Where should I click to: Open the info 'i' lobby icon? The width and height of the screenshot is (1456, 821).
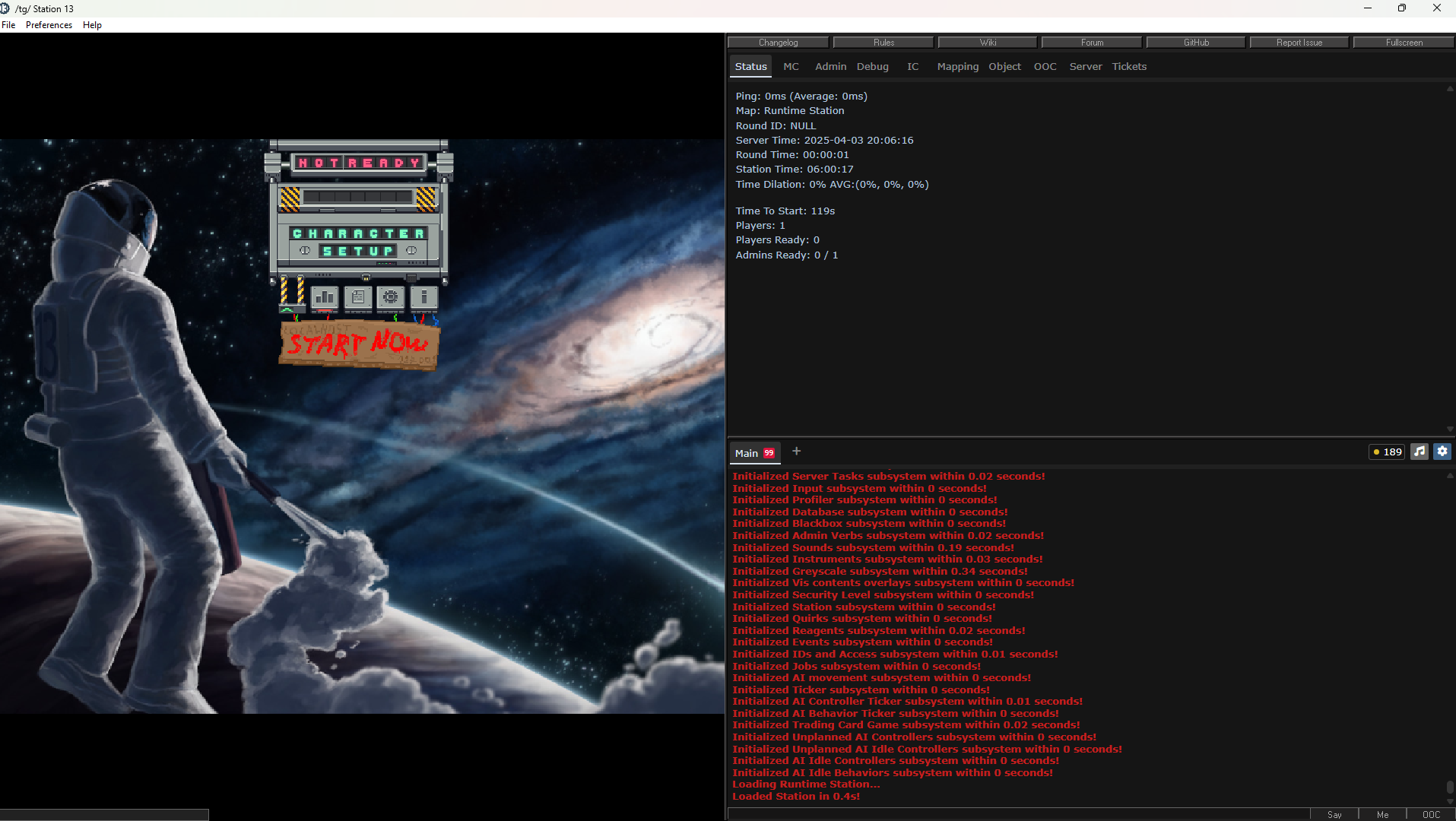tap(424, 297)
